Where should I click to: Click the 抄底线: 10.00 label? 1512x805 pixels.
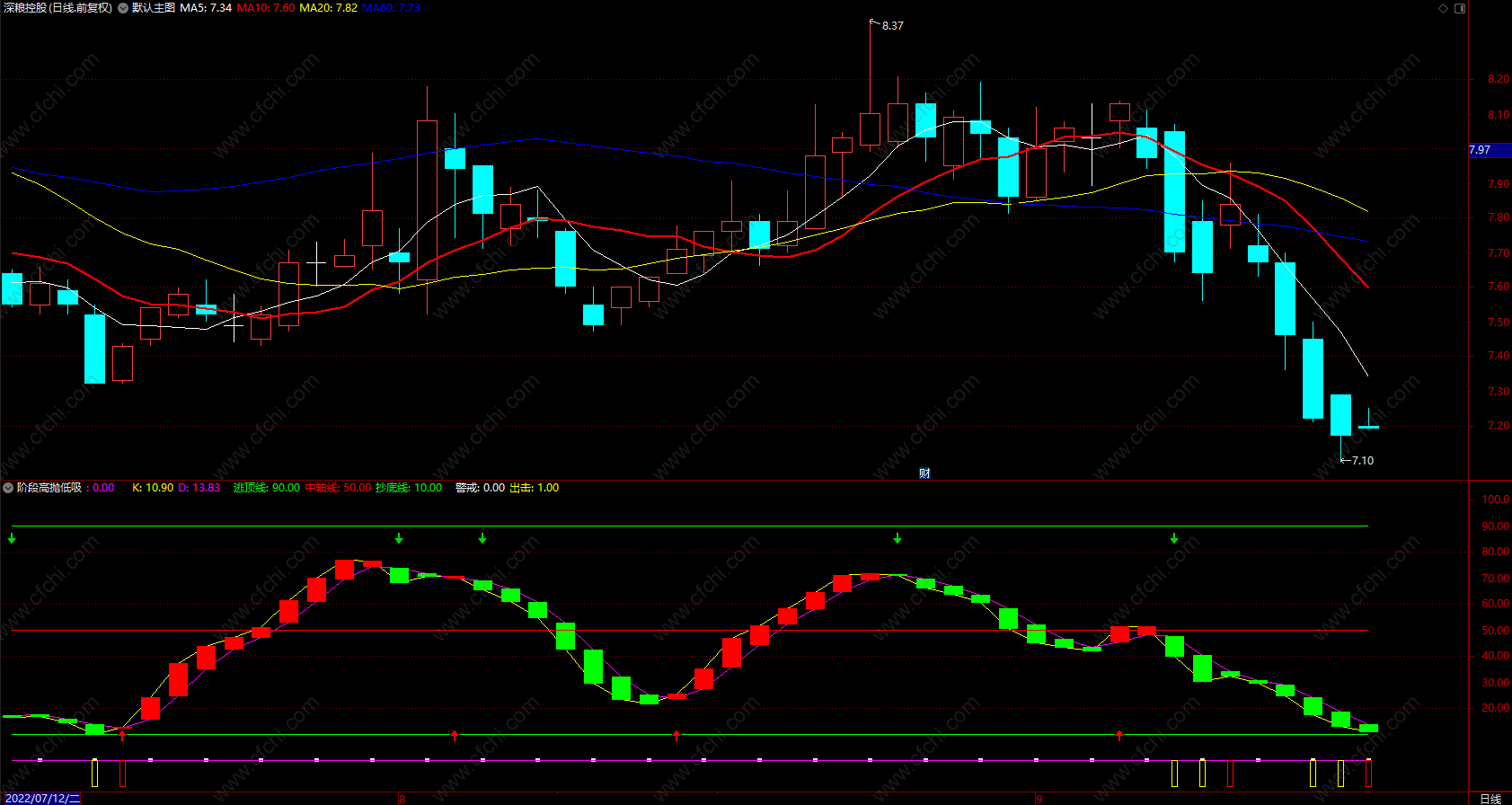click(x=409, y=488)
